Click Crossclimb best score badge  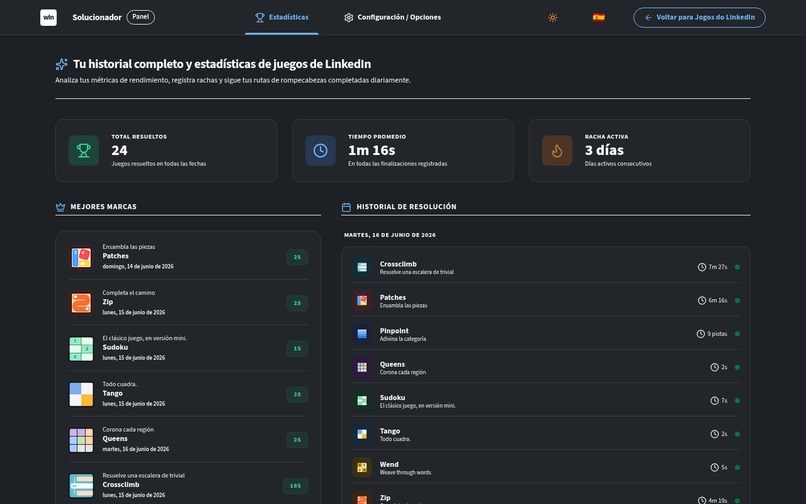[296, 486]
